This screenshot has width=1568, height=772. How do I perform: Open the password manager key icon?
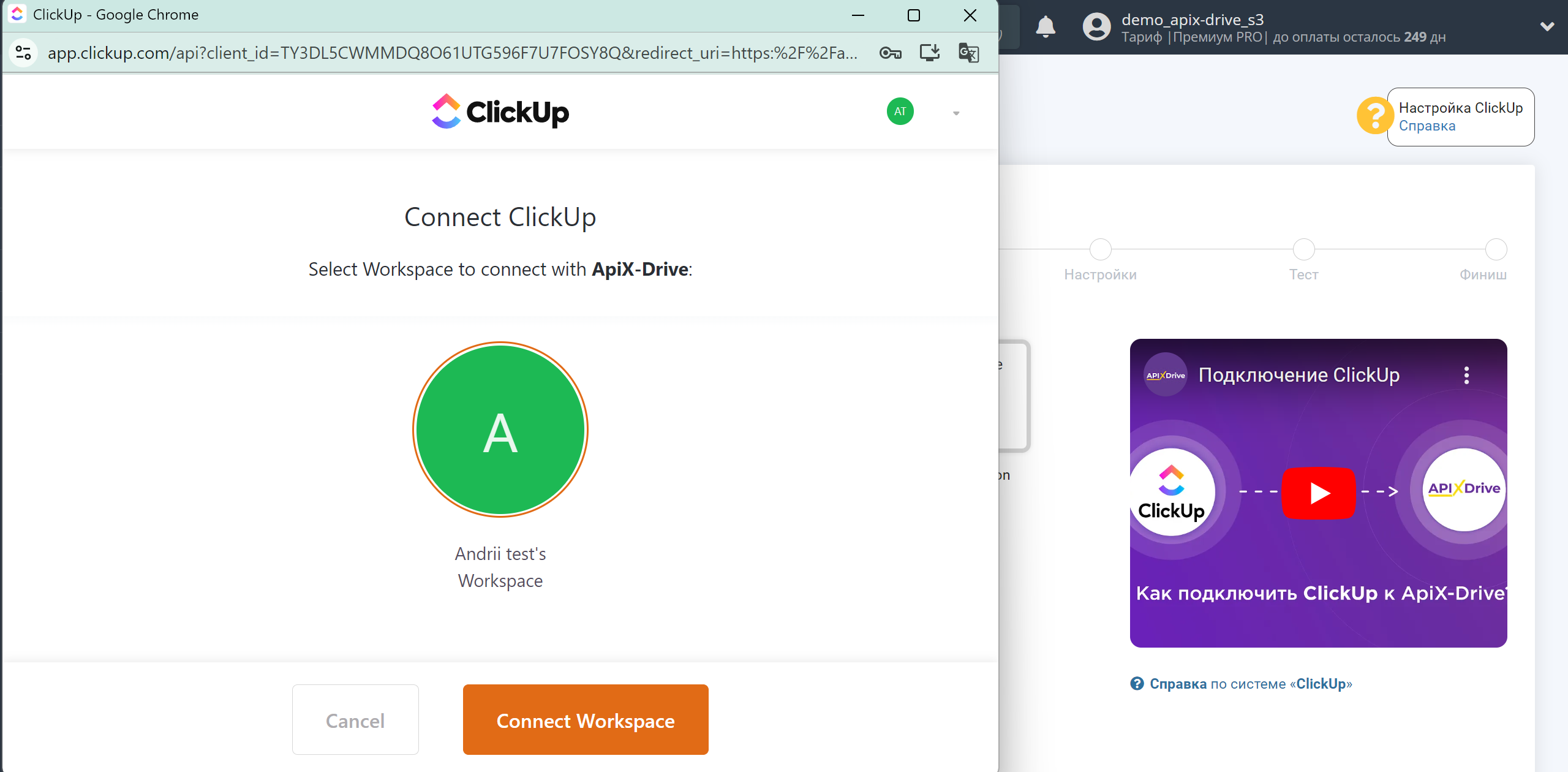point(891,53)
